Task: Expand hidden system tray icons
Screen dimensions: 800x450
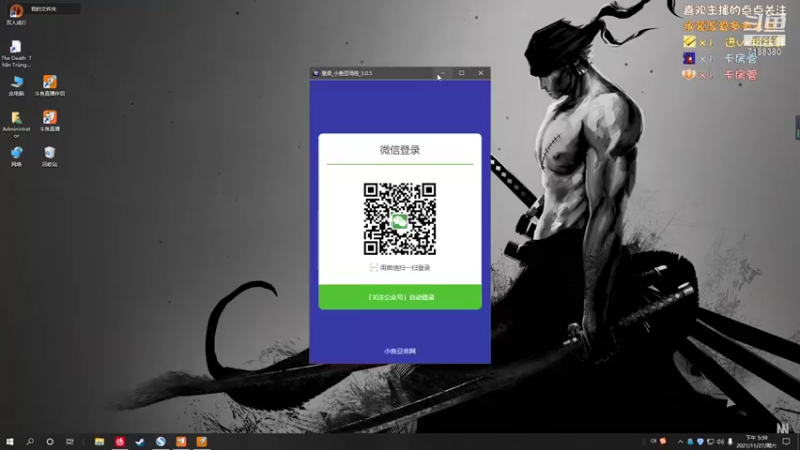Action: 680,442
